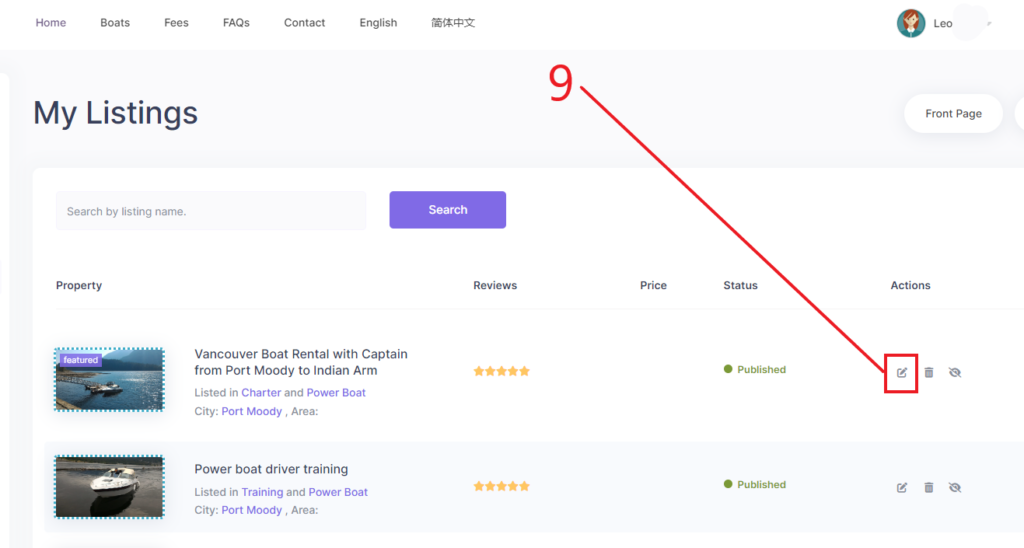Delete the Power boat driver training listing
Viewport: 1024px width, 548px height.
tap(928, 487)
